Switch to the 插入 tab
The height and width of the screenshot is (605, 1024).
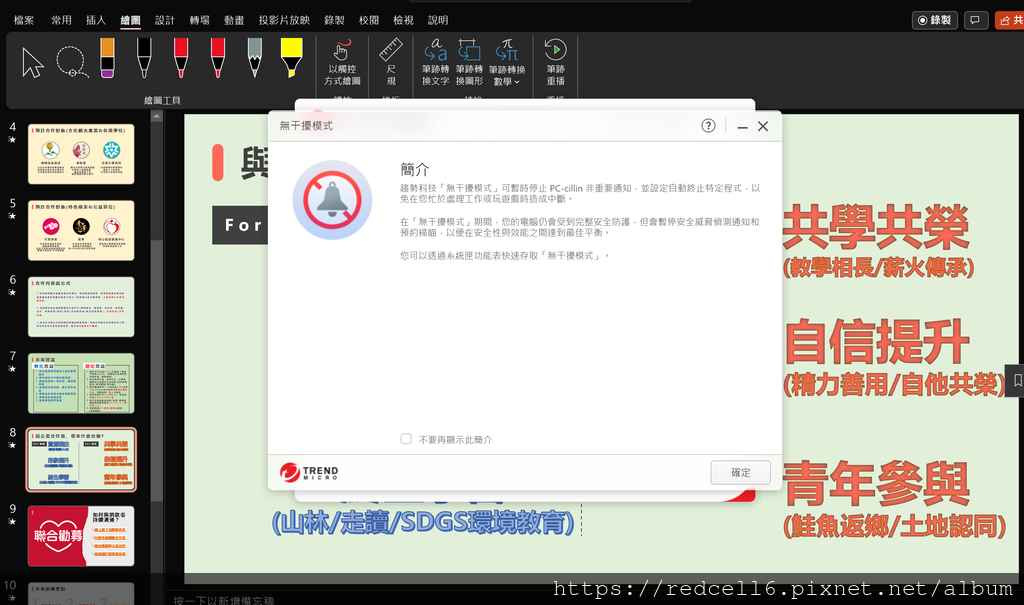tap(96, 20)
